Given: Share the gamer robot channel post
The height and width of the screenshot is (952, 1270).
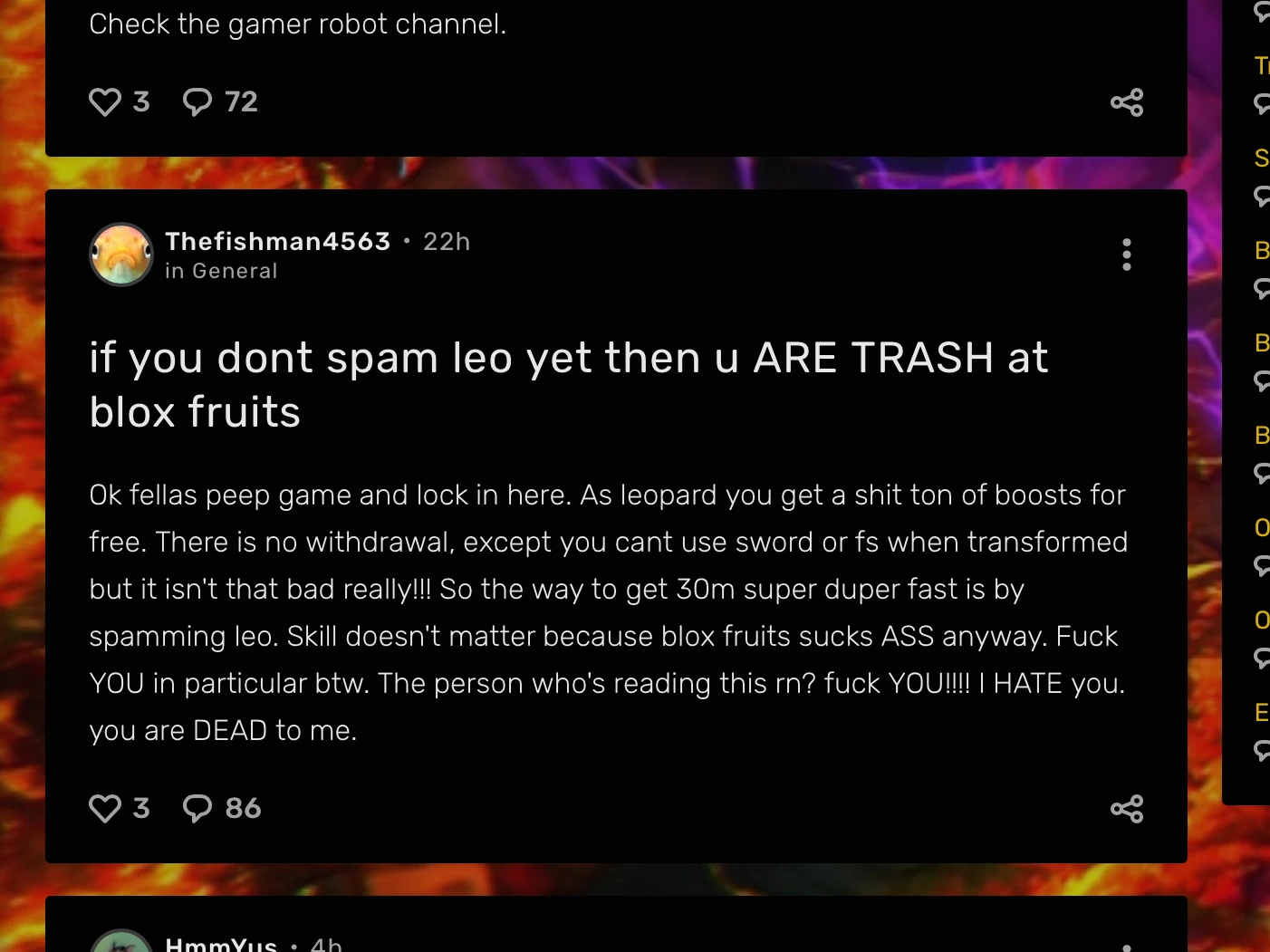Looking at the screenshot, I should click(1127, 102).
